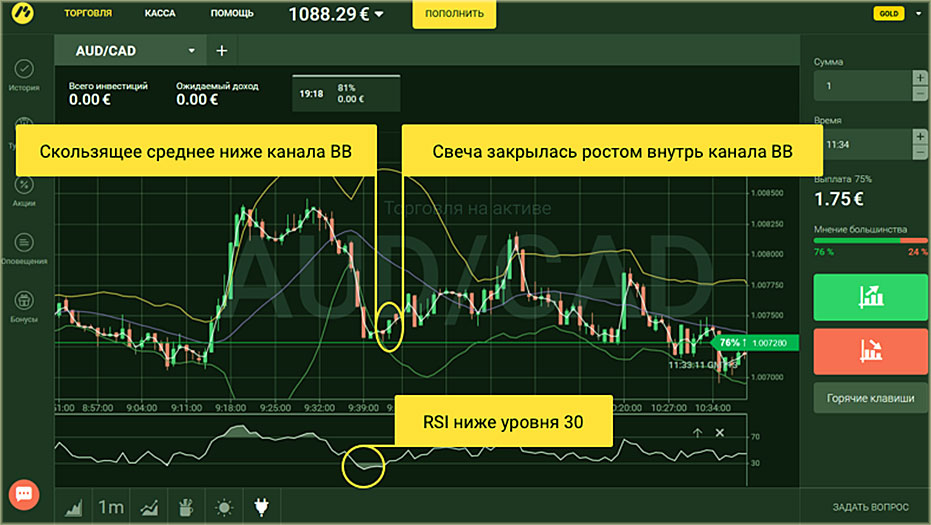Toggle the light theme sun icon
The width and height of the screenshot is (931, 525).
(224, 507)
